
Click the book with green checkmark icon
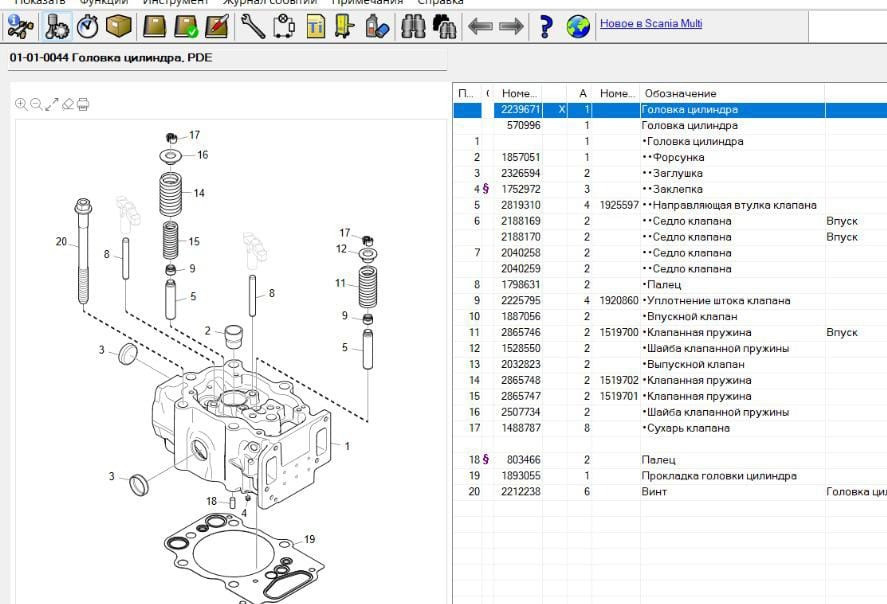pos(186,26)
